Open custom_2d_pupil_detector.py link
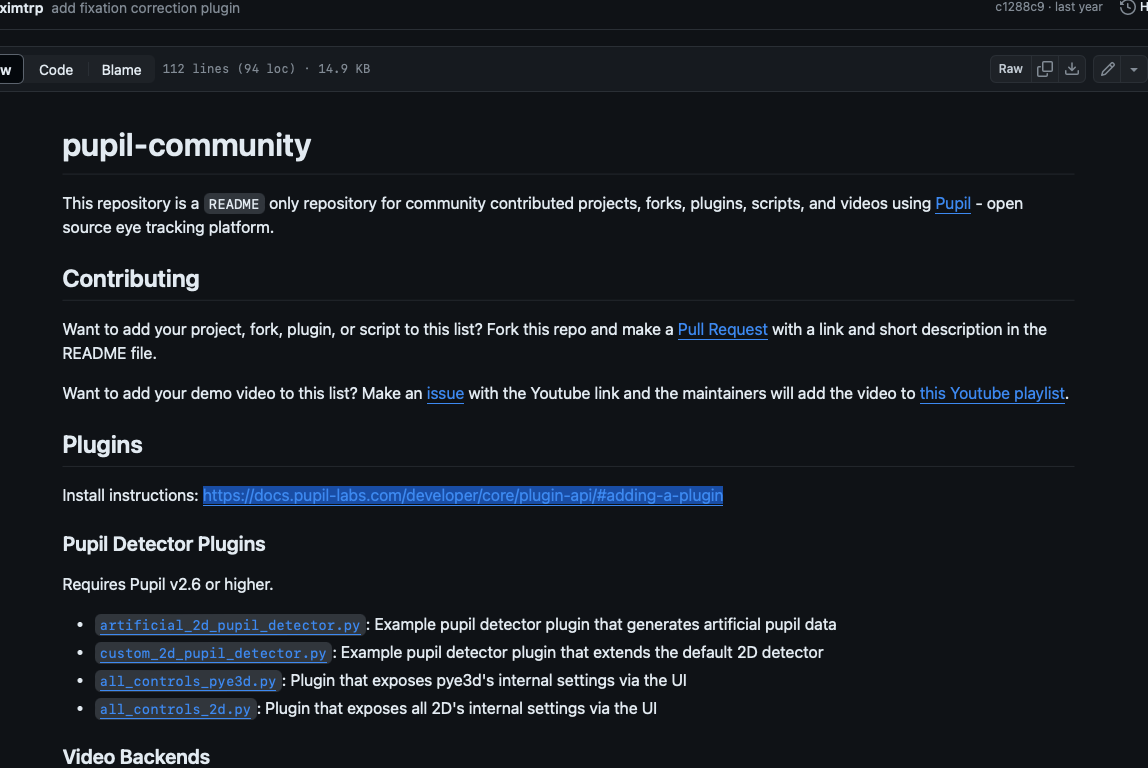Screen dimensions: 1148x768 (x=213, y=652)
